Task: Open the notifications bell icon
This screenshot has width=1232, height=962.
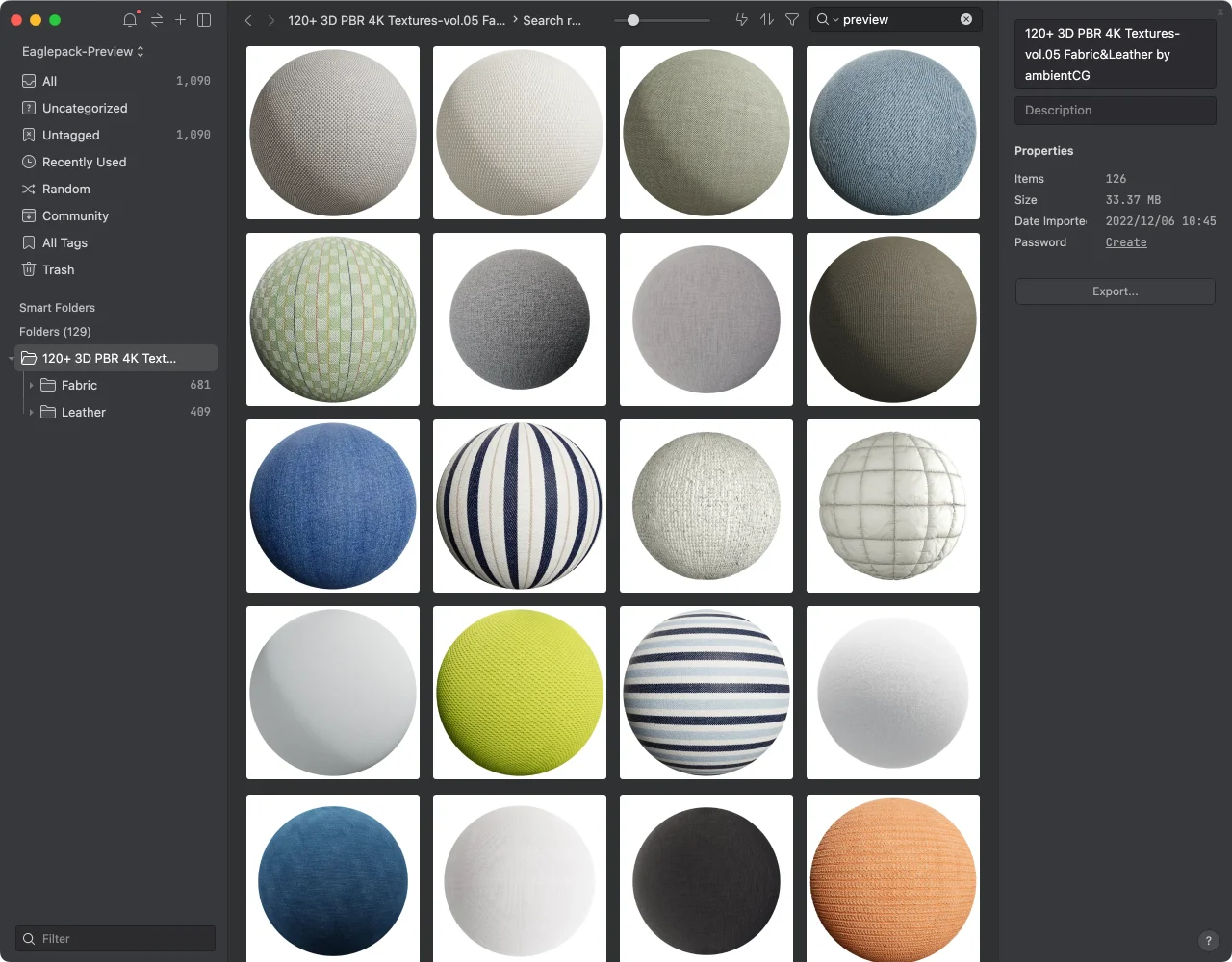Action: [130, 19]
